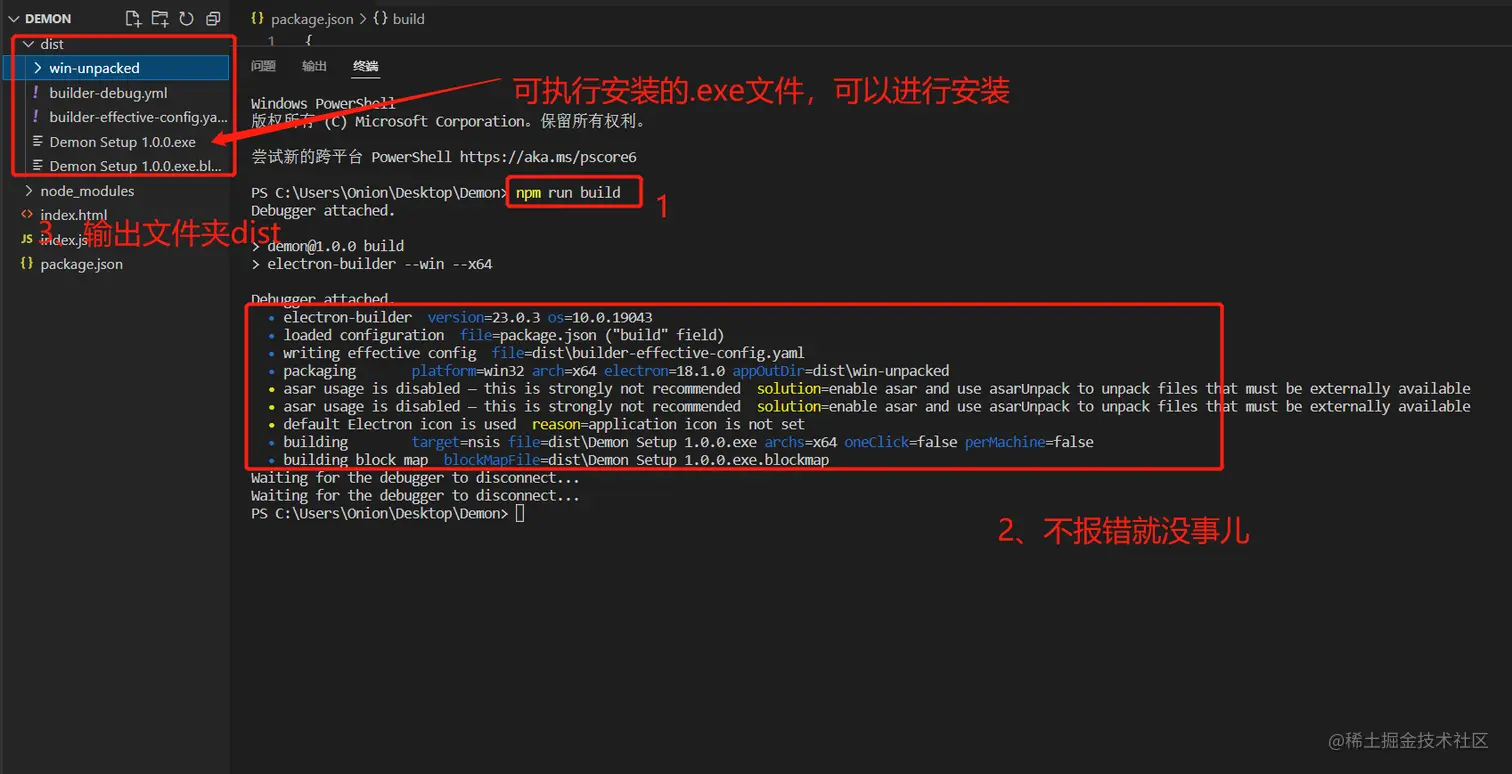
Task: Open builder-debug.yml file
Action: (x=108, y=93)
